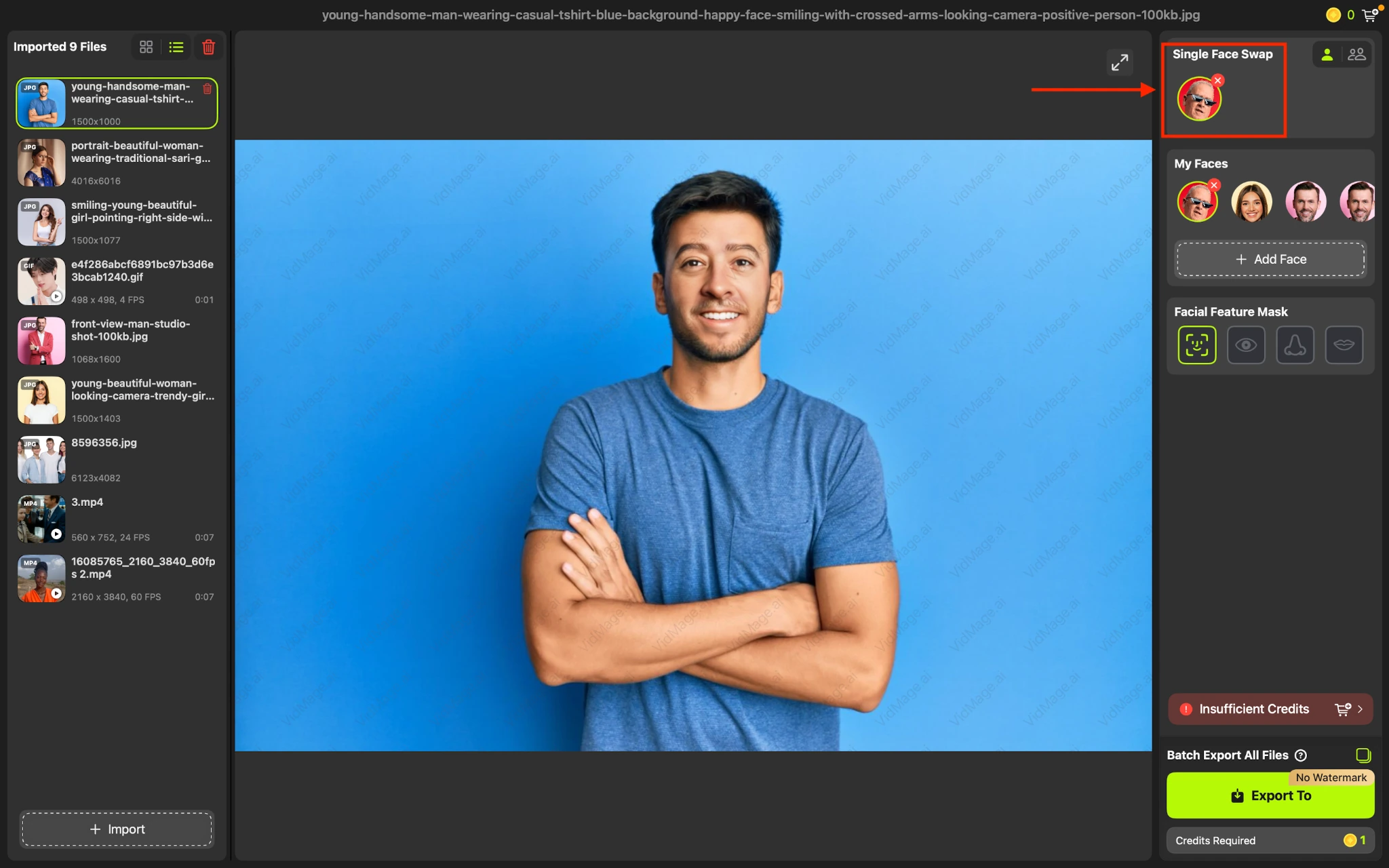Screen dimensions: 1389x868
Task: Delete all imported files with trash icon
Action: (x=209, y=47)
